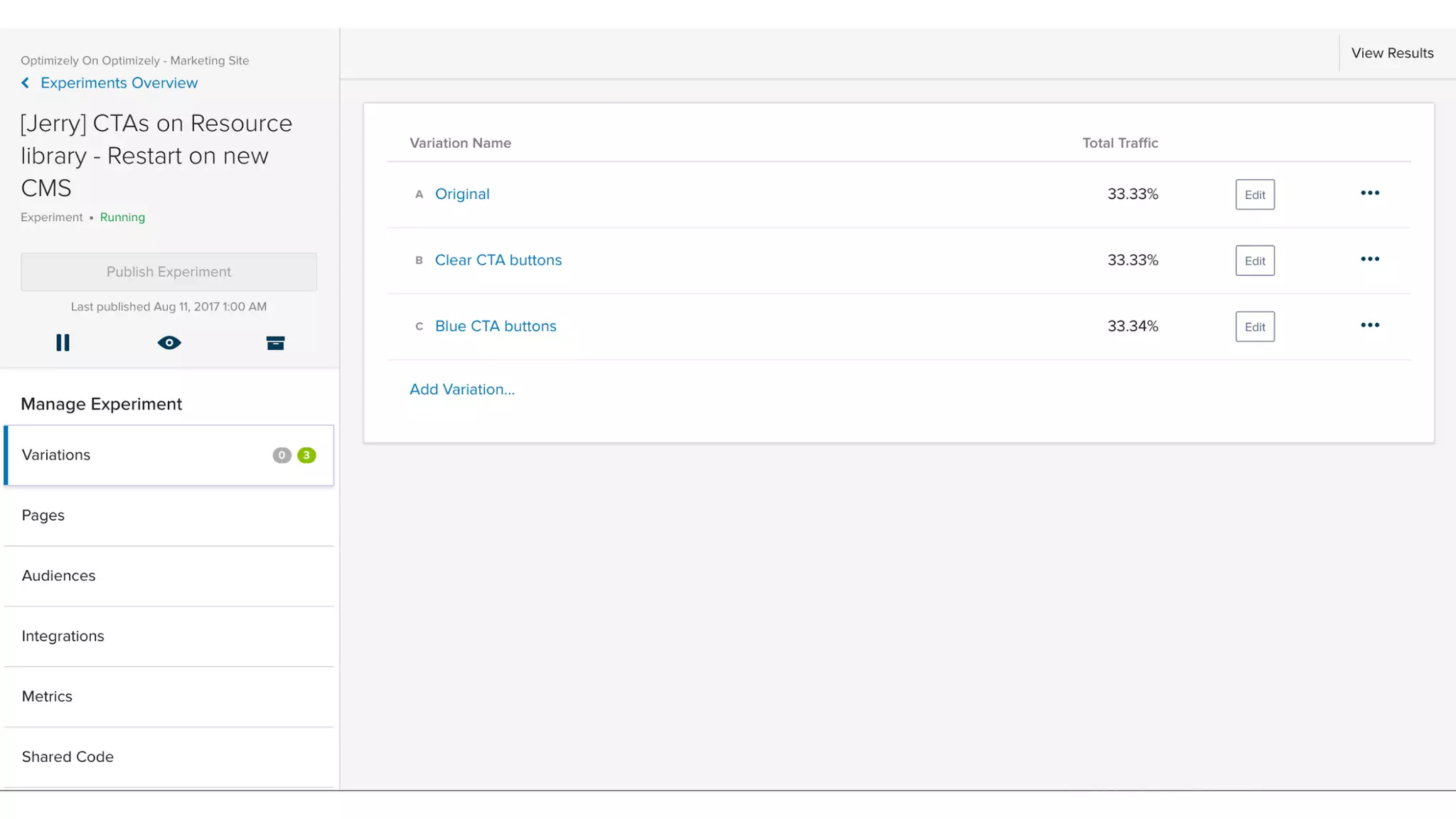Viewport: 1456px width, 819px height.
Task: Archive the experiment using box icon
Action: [275, 343]
